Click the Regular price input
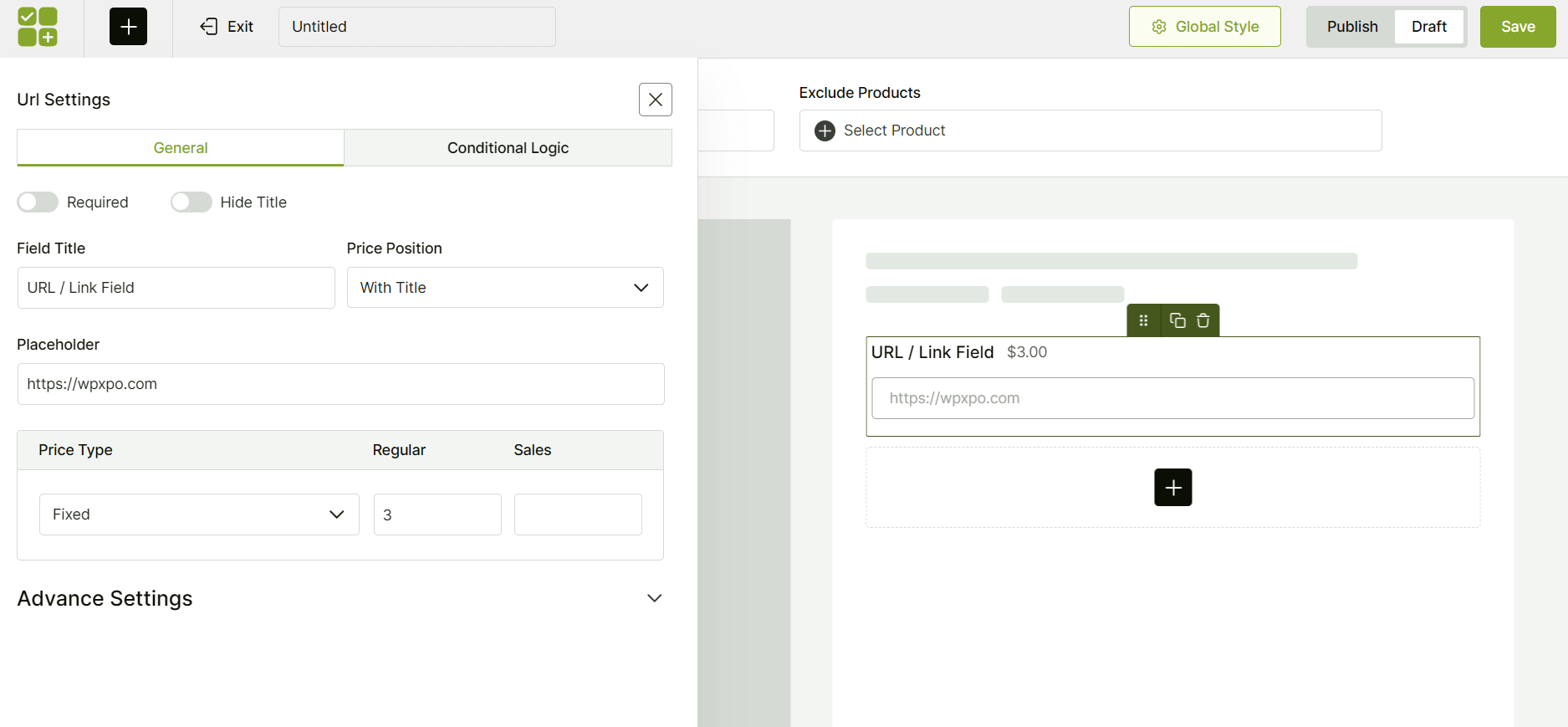 [x=437, y=515]
